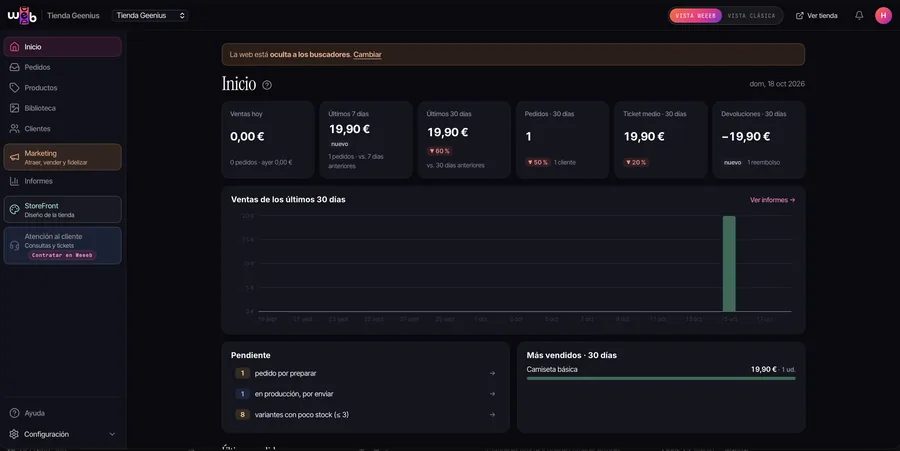Open StoreFront Diseño de la tienda
Image resolution: width=900 pixels, height=451 pixels.
pyautogui.click(x=63, y=209)
